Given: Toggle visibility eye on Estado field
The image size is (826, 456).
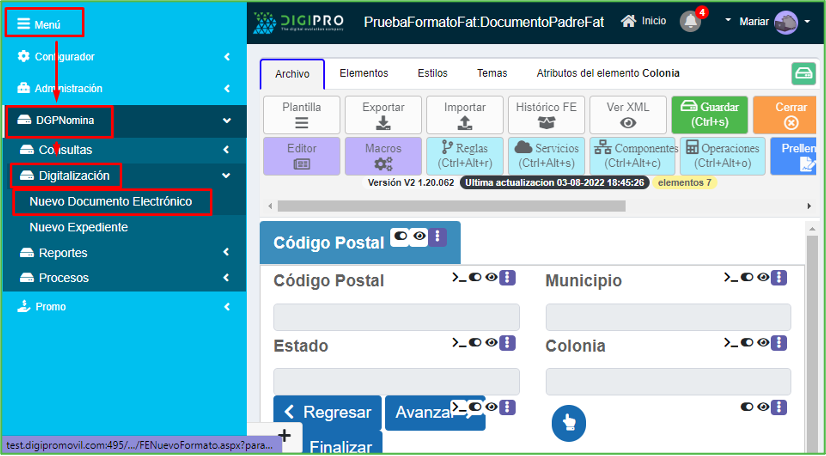Looking at the screenshot, I should pyautogui.click(x=491, y=342).
